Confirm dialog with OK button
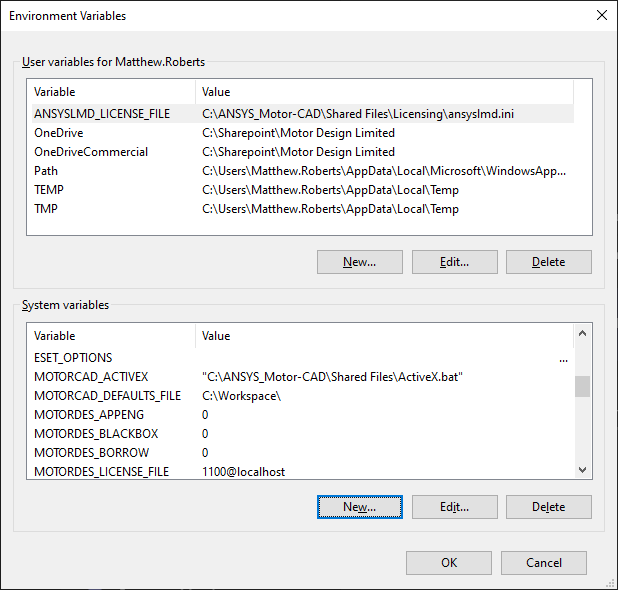Screen dimensions: 618x590 coord(449,563)
